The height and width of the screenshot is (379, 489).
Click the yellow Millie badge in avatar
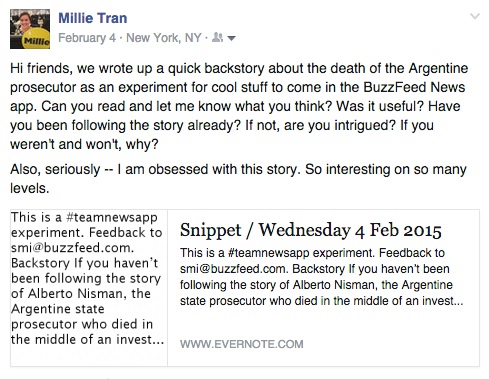[x=36, y=39]
